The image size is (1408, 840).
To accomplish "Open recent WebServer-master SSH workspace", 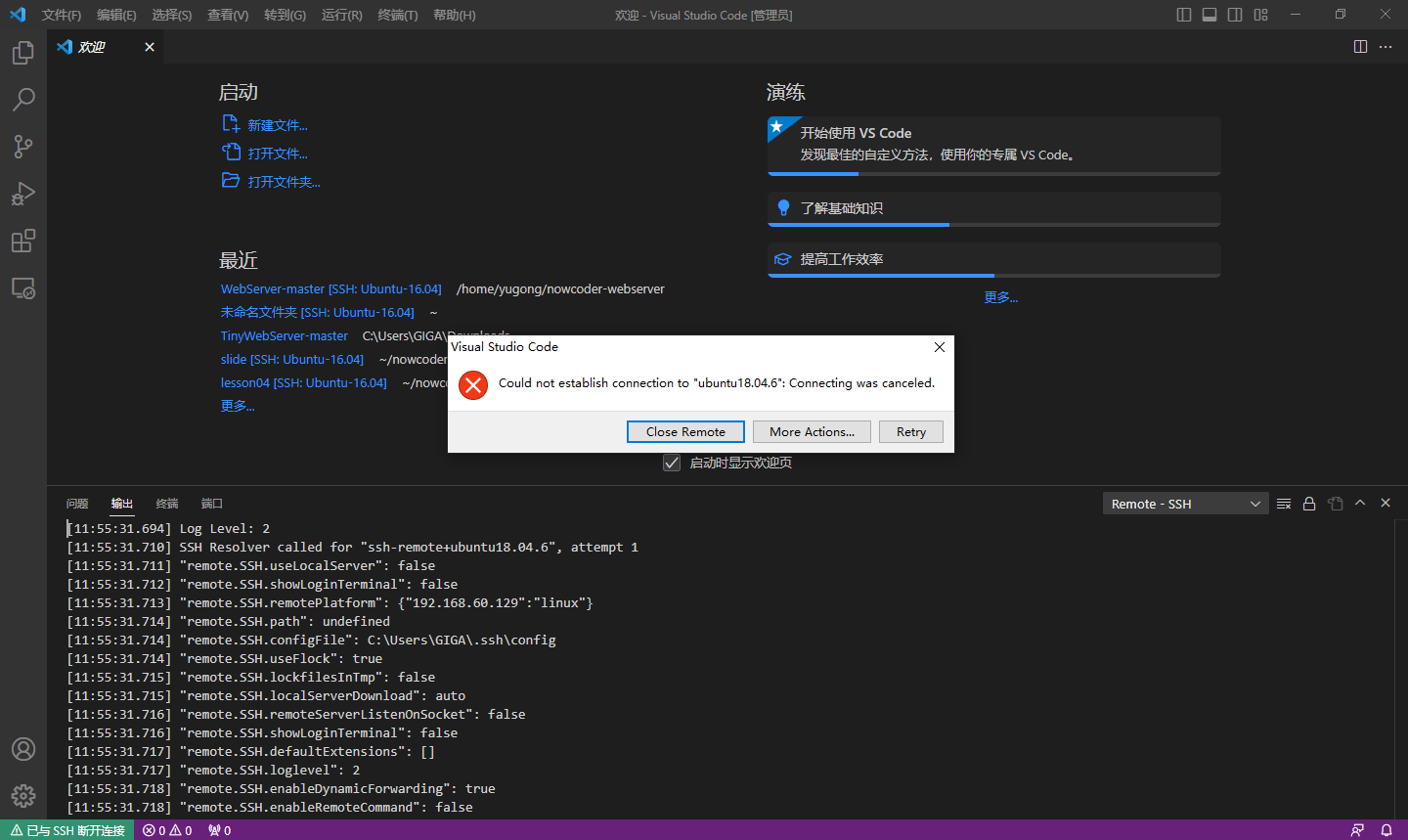I will 331,288.
